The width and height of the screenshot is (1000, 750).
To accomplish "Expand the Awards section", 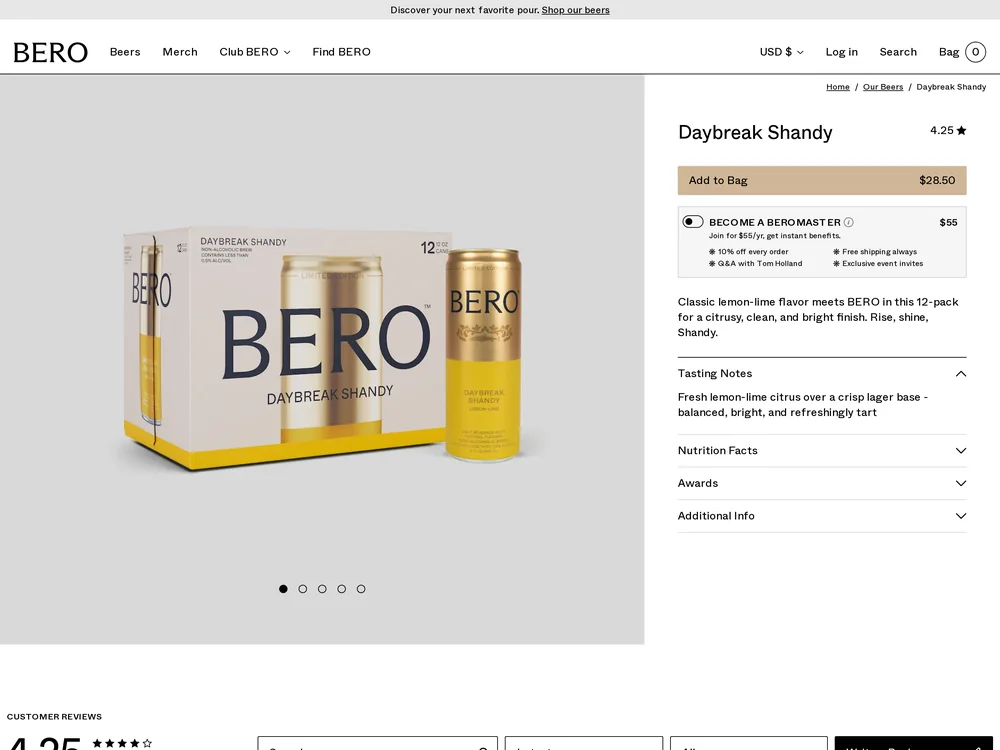I will (821, 483).
